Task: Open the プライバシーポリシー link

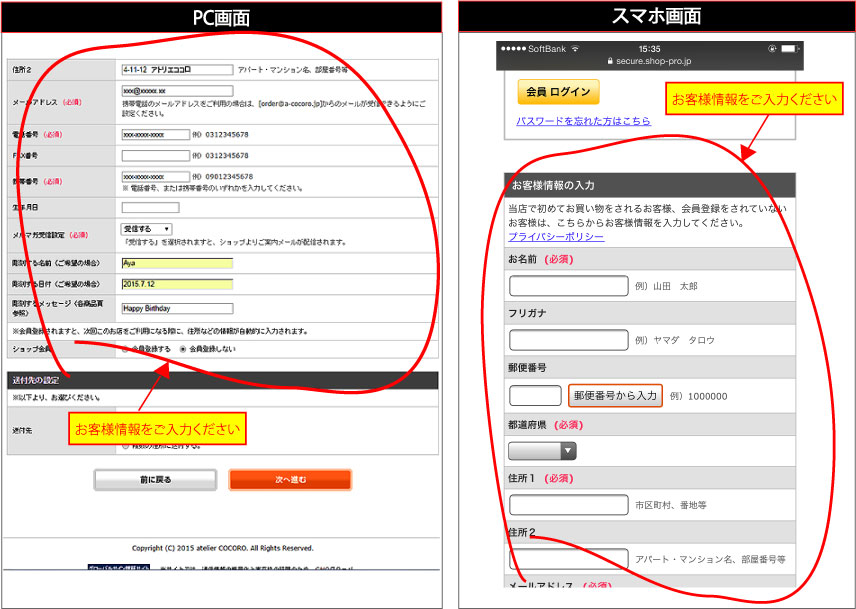Action: [556, 237]
